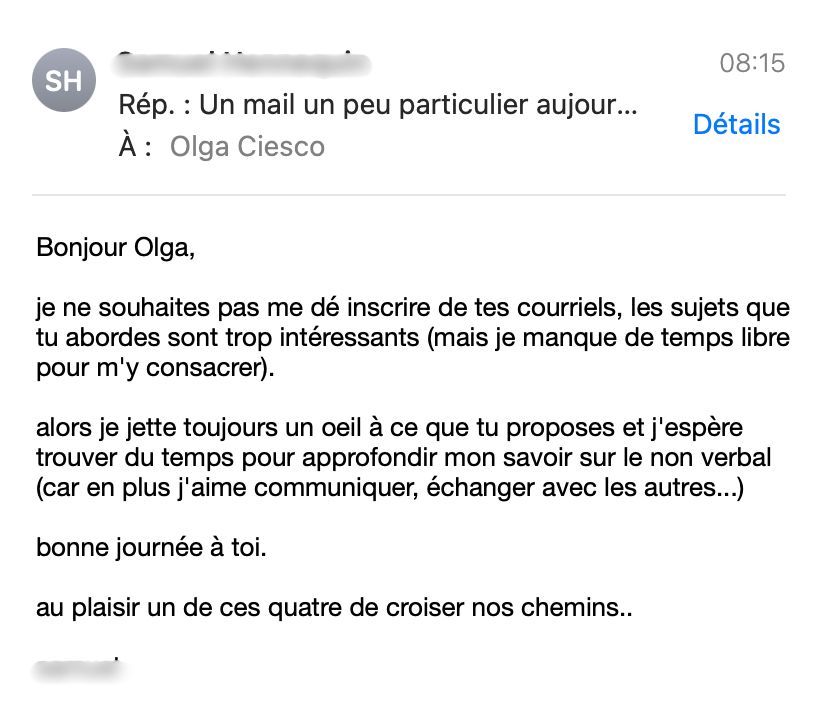Click the blurred signature at the bottom
This screenshot has height=702, width=832.
tap(78, 665)
